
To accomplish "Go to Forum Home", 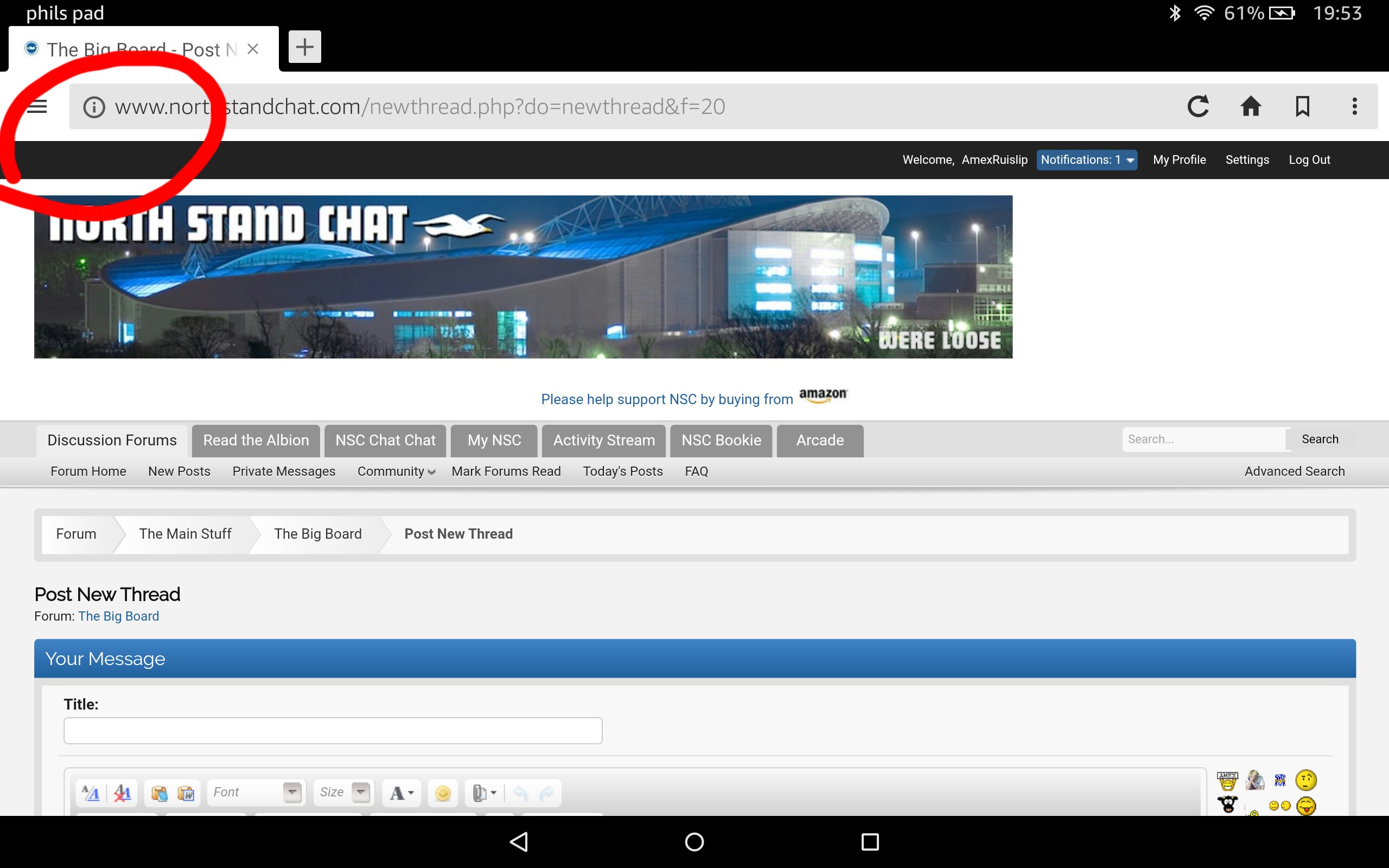I will 88,471.
